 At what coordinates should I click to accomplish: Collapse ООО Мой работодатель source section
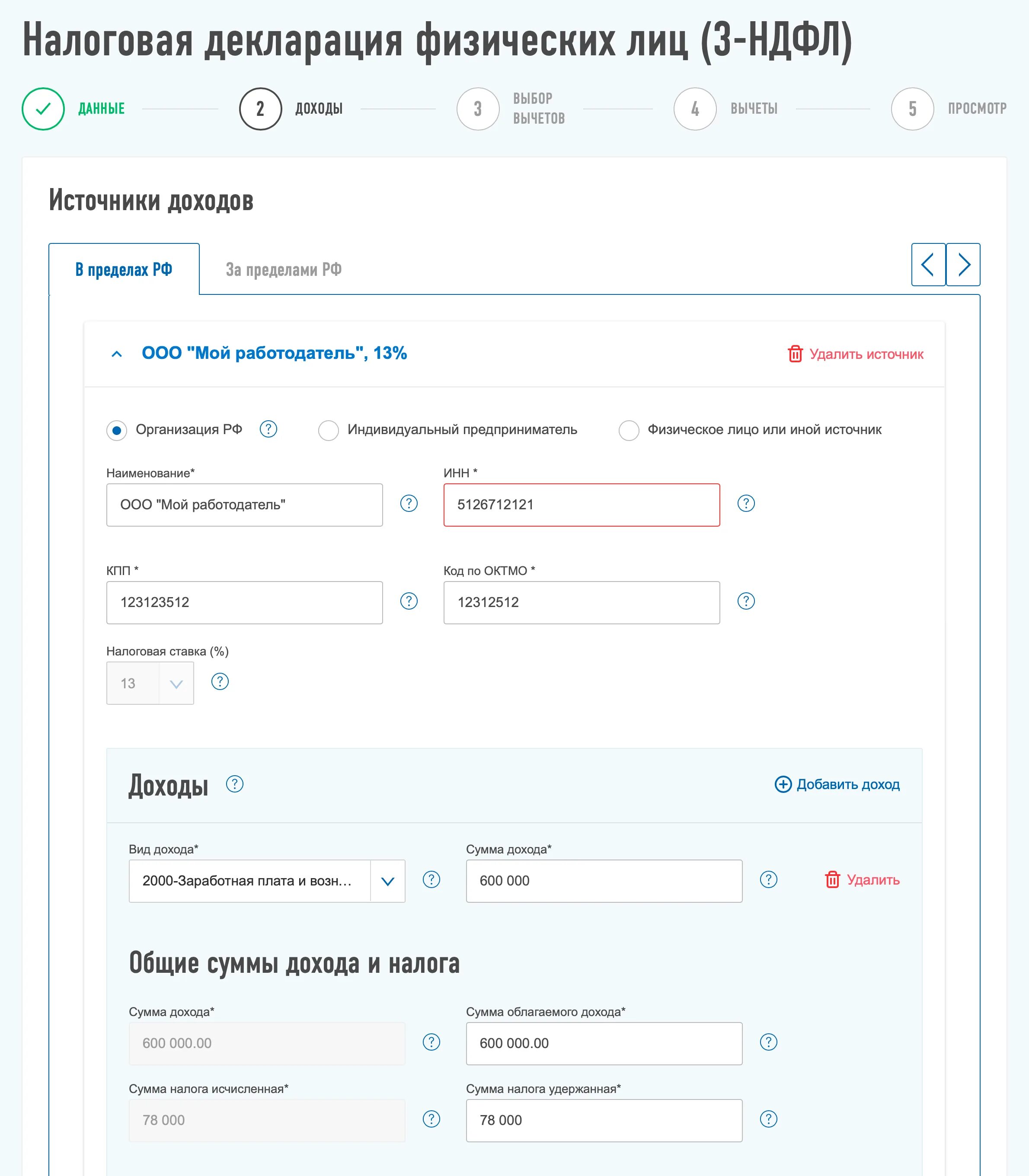[117, 354]
